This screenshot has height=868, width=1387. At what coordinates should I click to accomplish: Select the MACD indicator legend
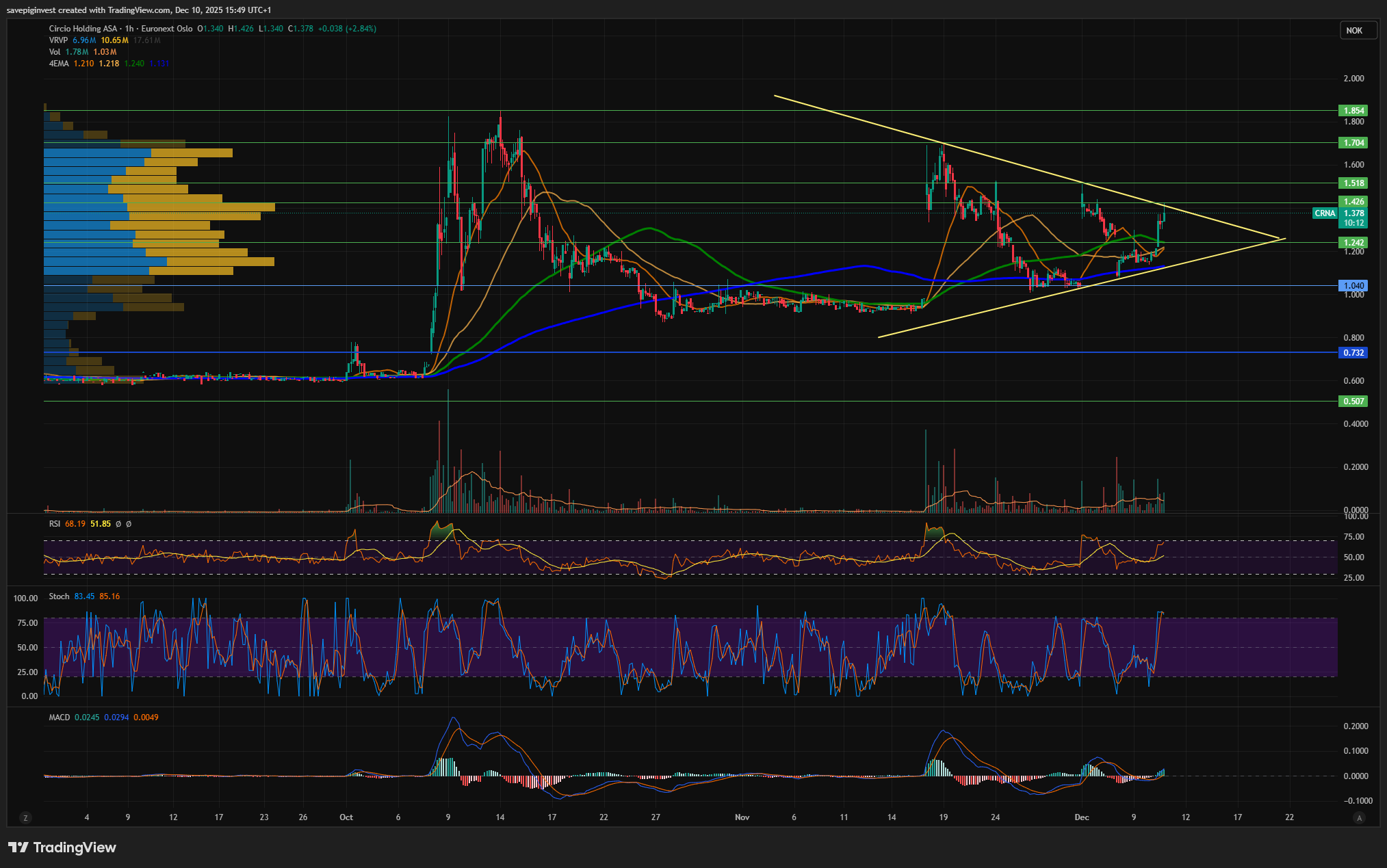[60, 718]
